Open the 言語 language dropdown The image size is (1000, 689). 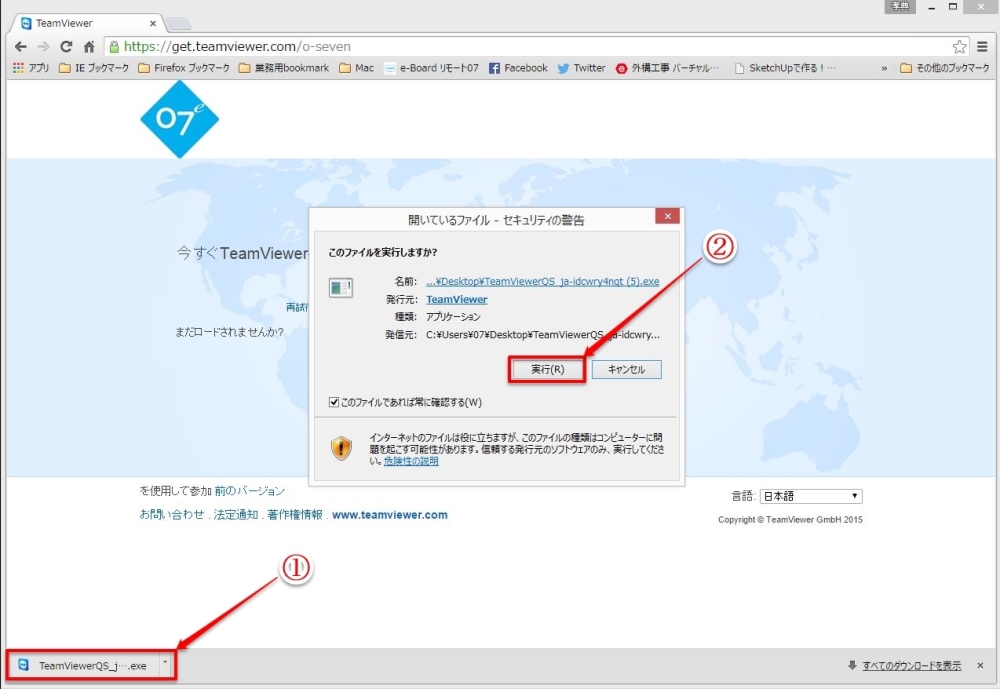click(x=811, y=496)
